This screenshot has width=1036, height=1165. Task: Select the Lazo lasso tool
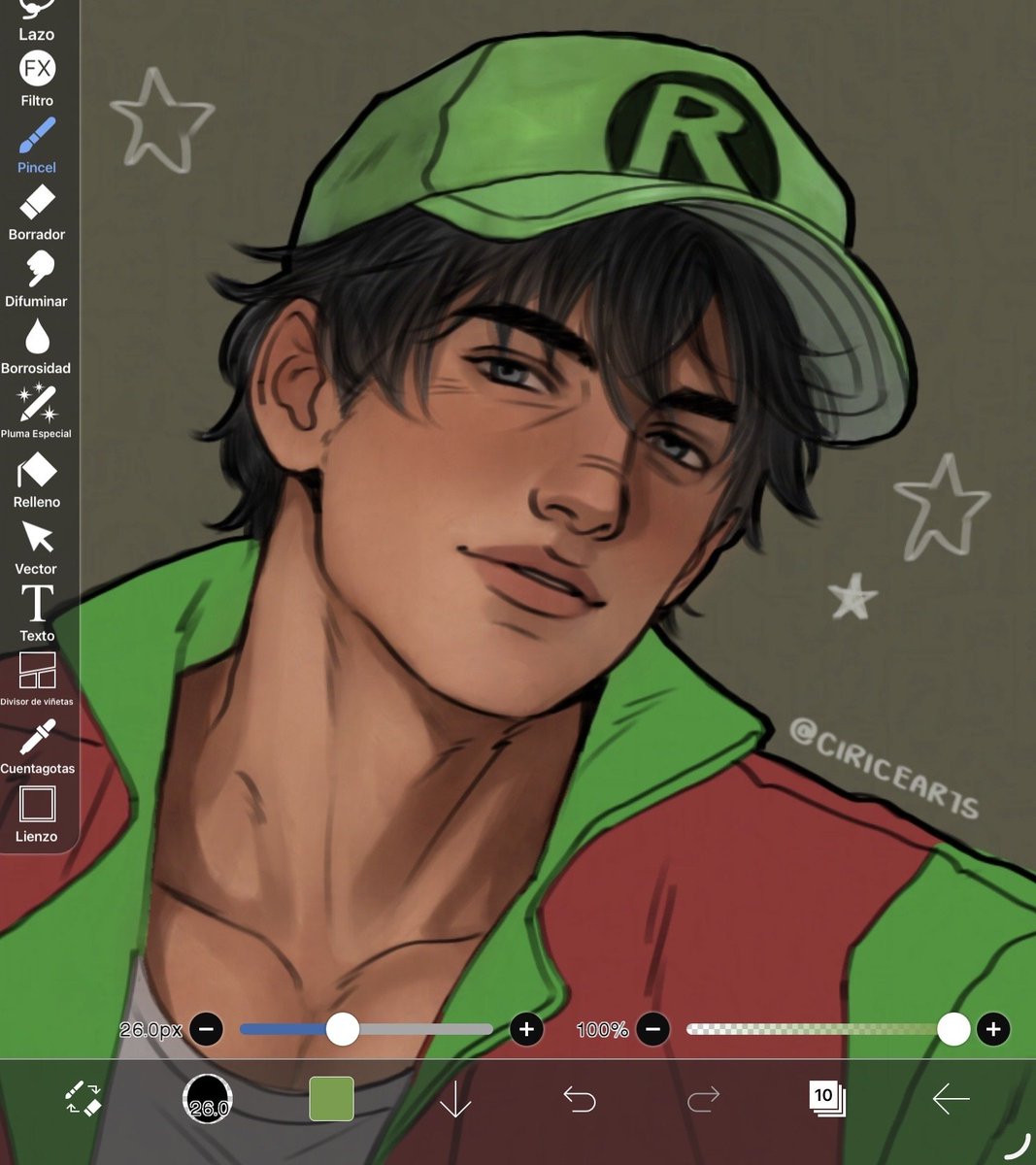tap(37, 21)
